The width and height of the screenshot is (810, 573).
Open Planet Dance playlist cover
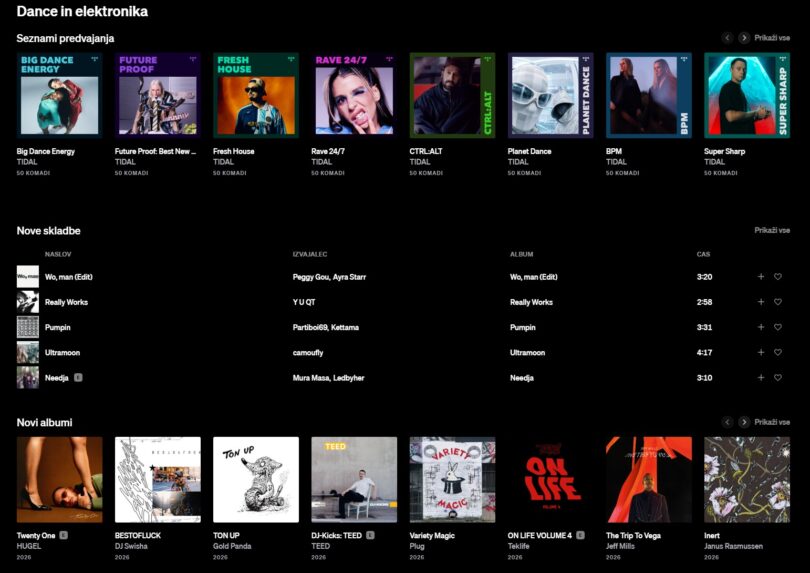(x=550, y=95)
